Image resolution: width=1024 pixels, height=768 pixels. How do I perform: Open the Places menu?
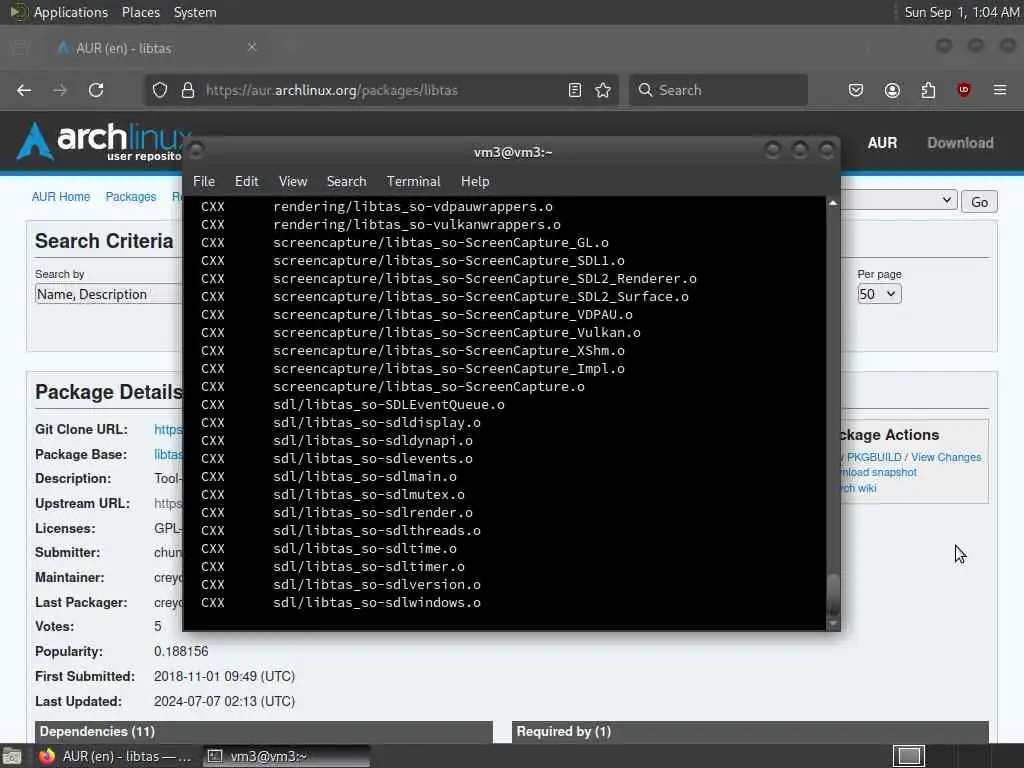pyautogui.click(x=140, y=12)
